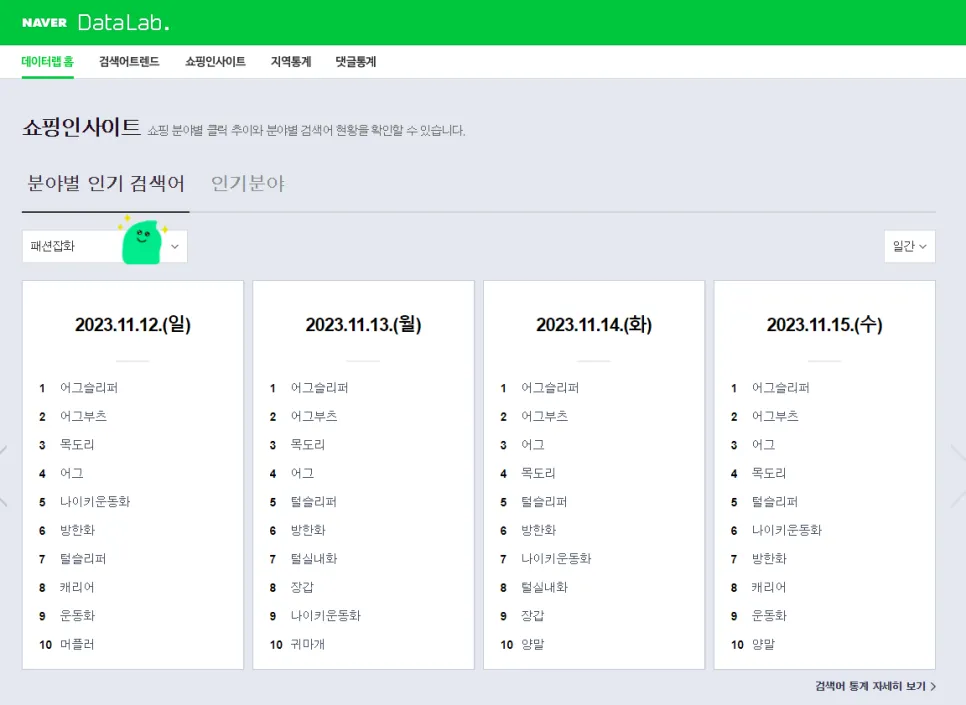Click 양말 ranked 10 on 2023.11.15
This screenshot has width=966, height=705.
(763, 645)
